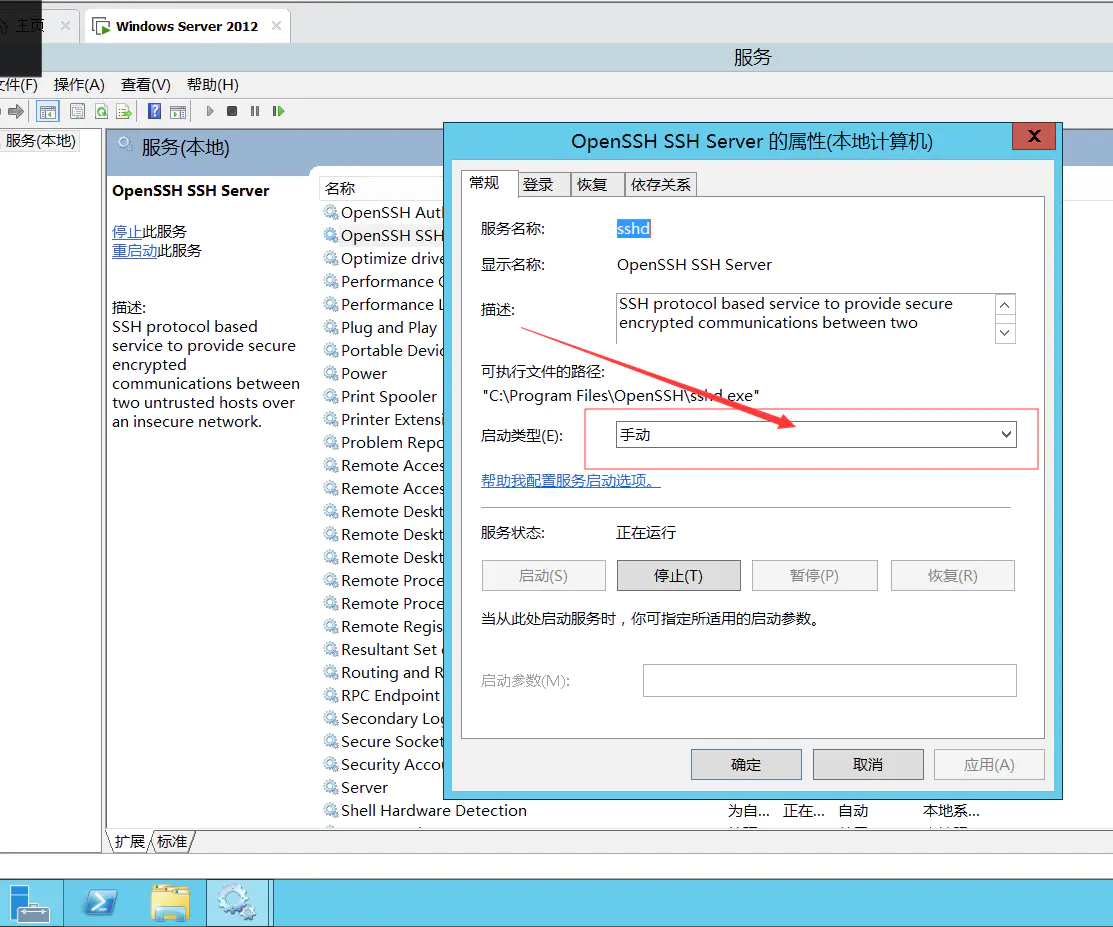This screenshot has width=1113, height=927.
Task: Stop service with the stop toolbar icon
Action: tap(232, 111)
